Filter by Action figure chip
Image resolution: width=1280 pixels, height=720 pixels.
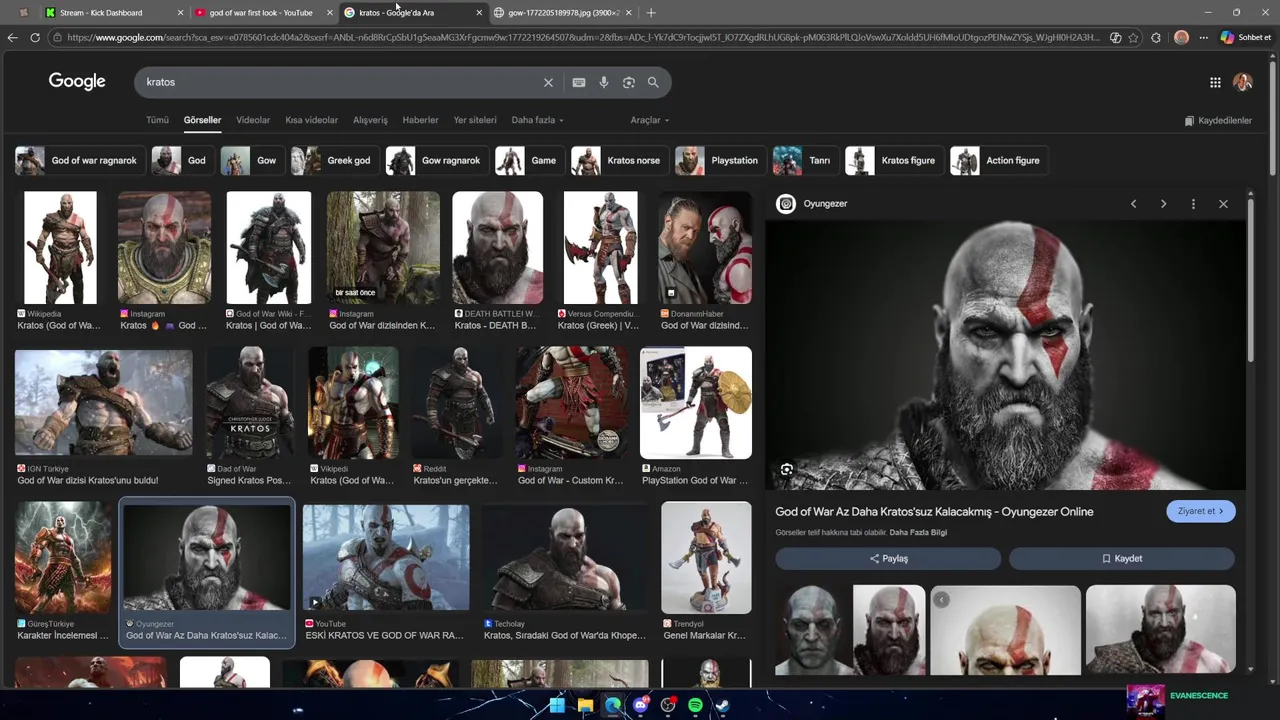(x=997, y=161)
